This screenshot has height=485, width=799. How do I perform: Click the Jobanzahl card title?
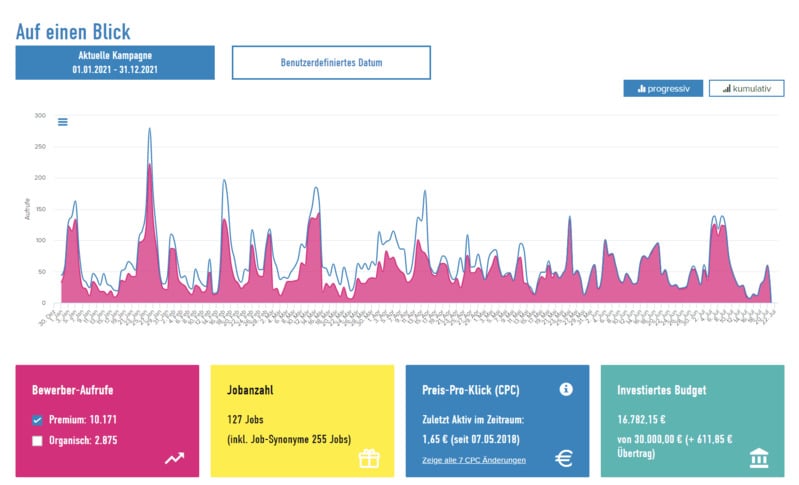[x=250, y=390]
